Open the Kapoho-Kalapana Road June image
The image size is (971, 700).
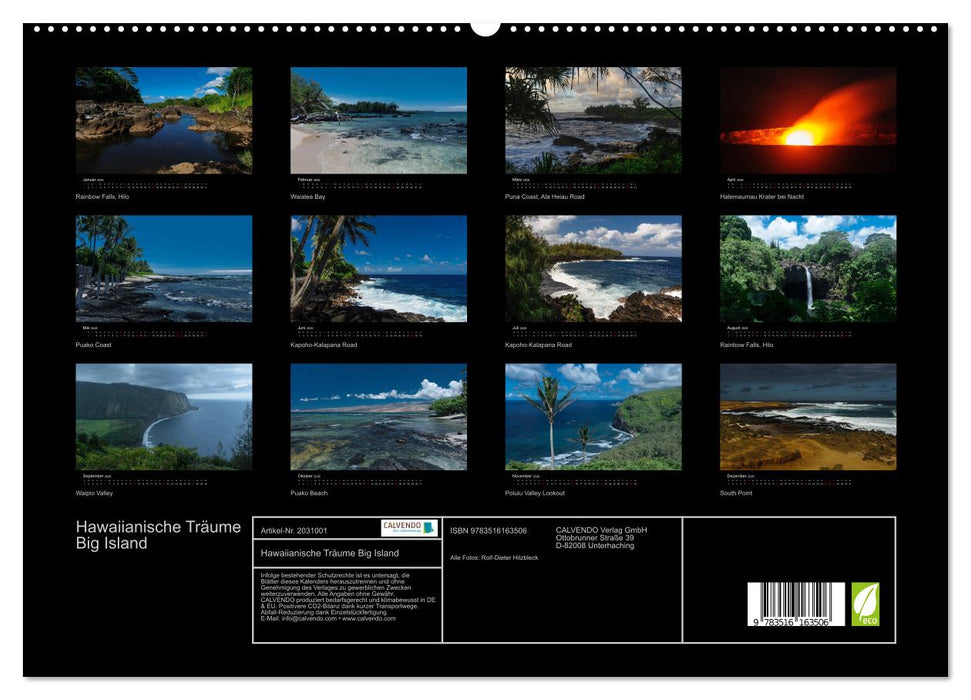pyautogui.click(x=380, y=271)
